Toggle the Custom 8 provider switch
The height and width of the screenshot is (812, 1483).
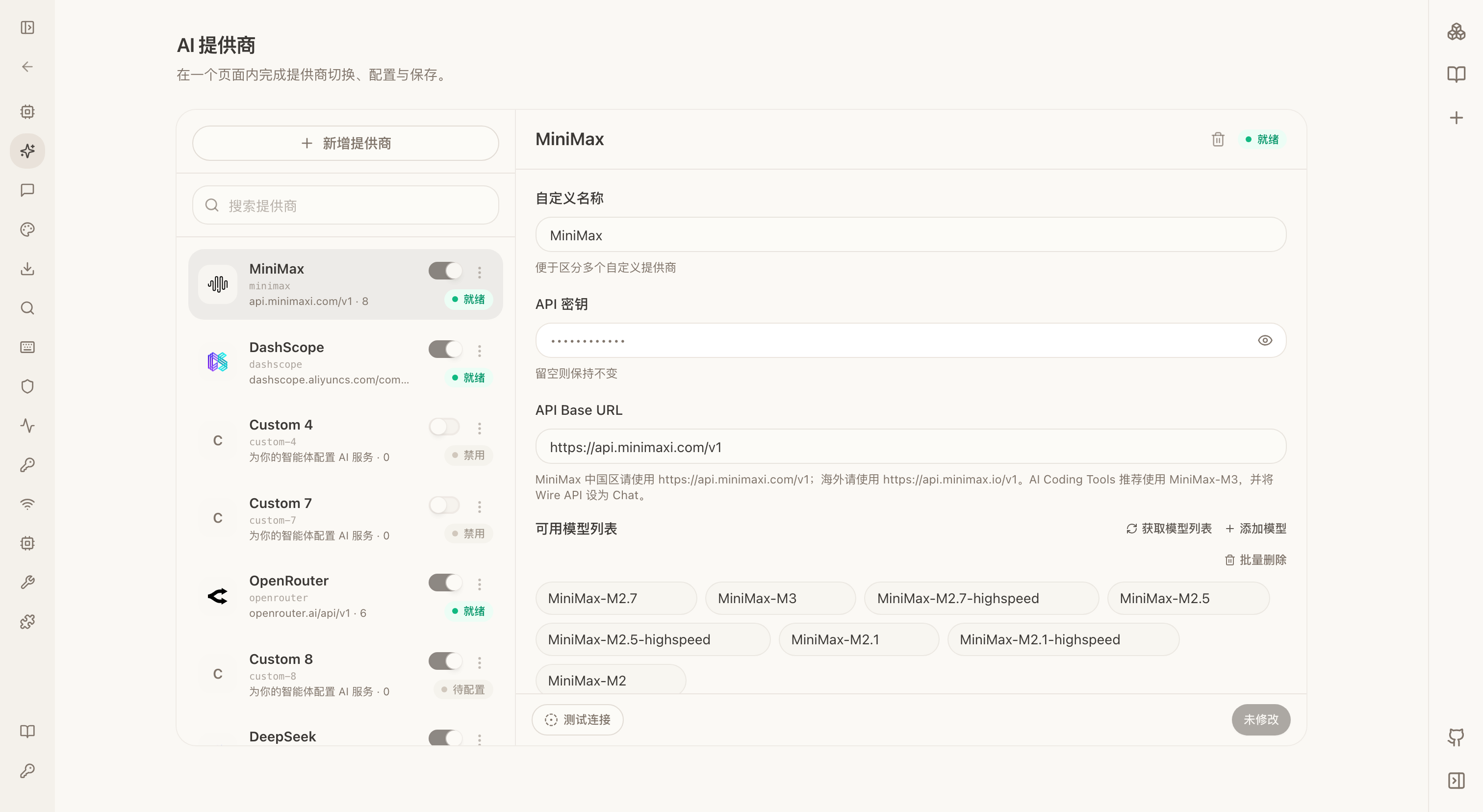pyautogui.click(x=444, y=660)
